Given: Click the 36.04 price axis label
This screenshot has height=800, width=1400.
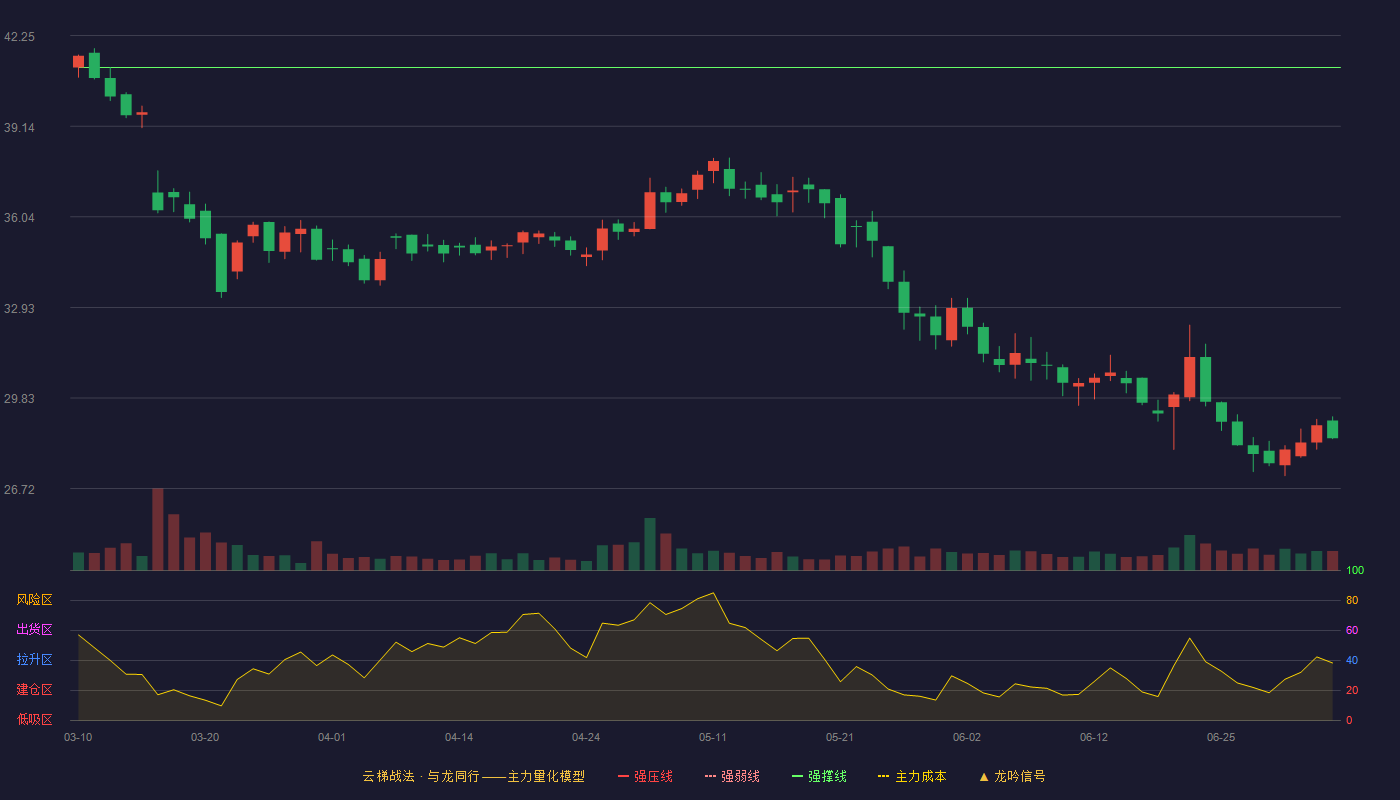Looking at the screenshot, I should [19, 218].
